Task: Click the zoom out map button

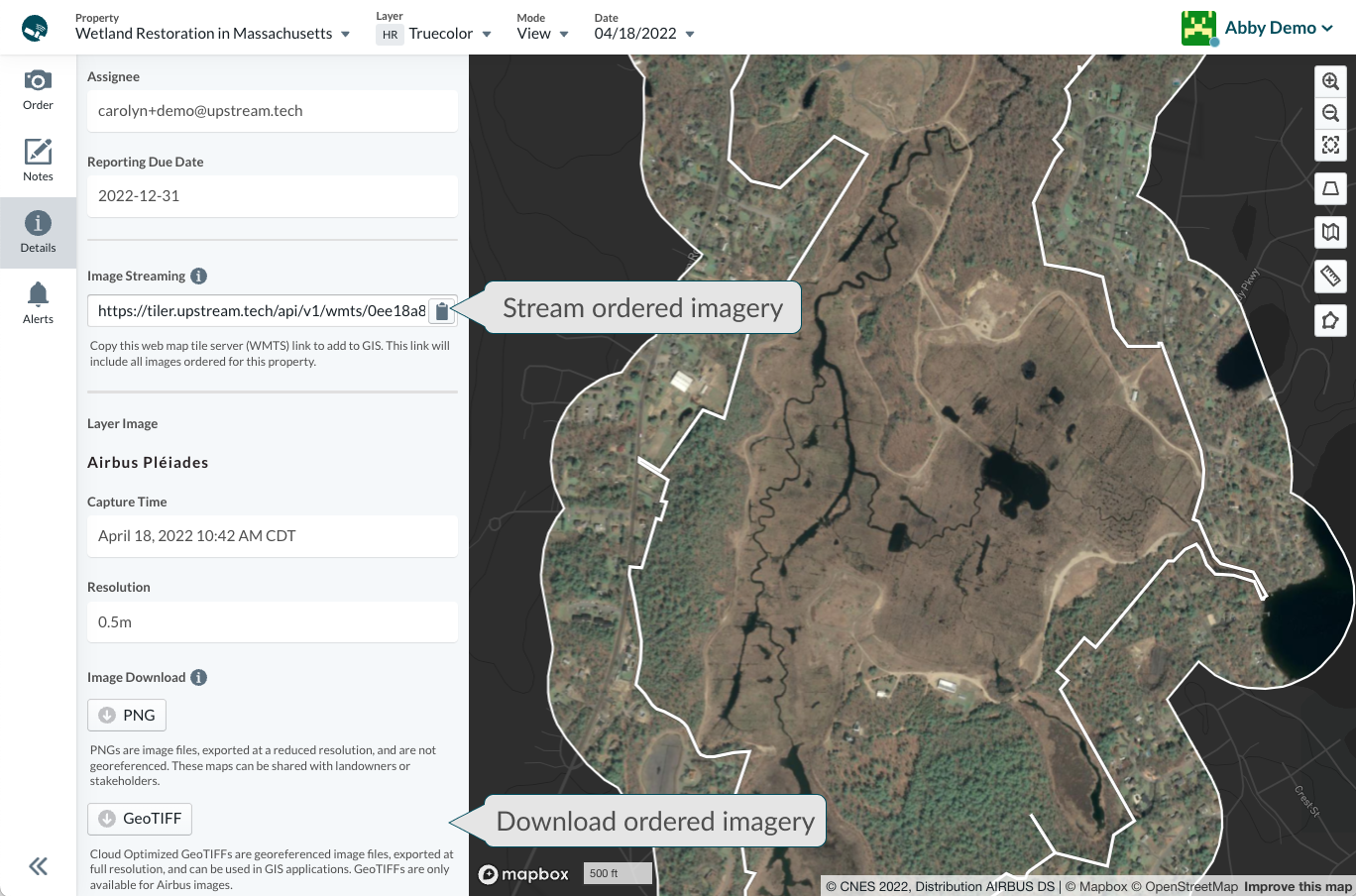Action: (1330, 114)
